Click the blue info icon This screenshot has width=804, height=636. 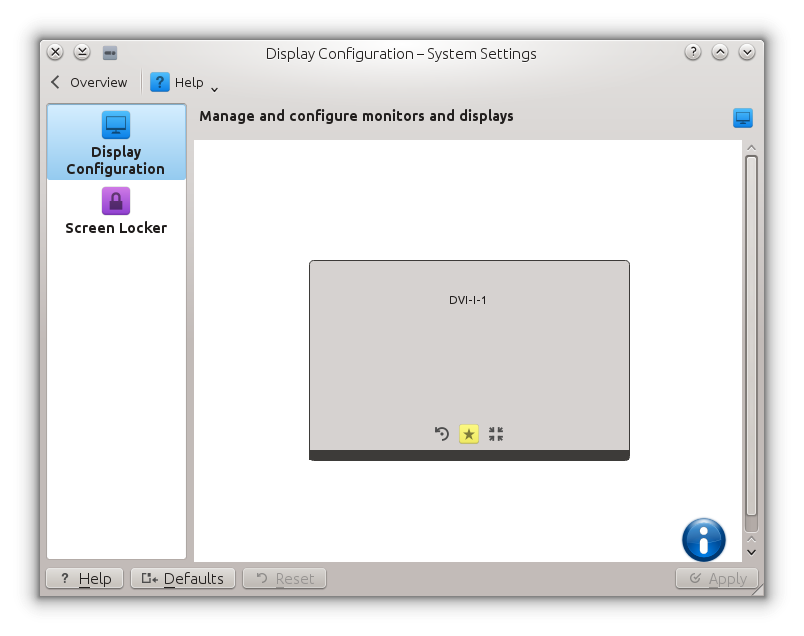tap(703, 540)
